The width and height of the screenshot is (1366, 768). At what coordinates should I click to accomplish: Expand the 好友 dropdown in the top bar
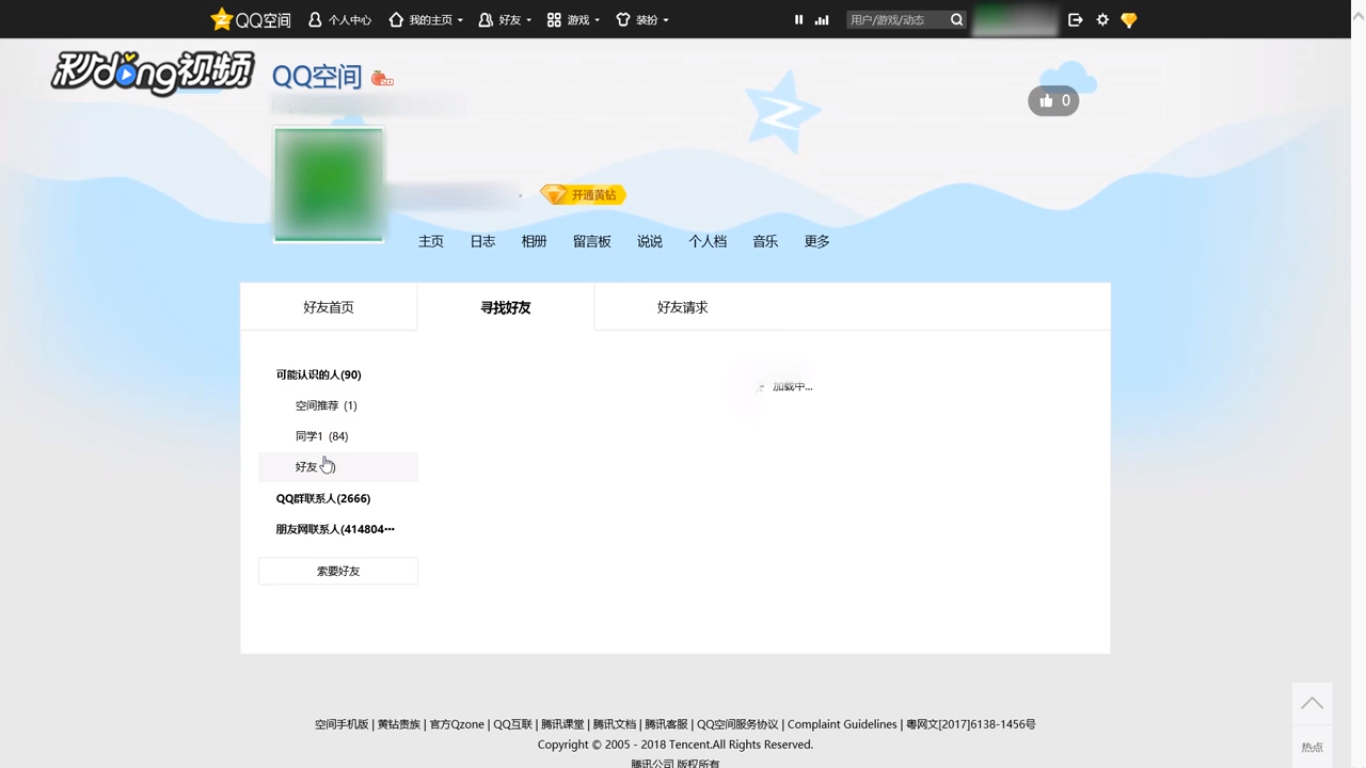(505, 20)
